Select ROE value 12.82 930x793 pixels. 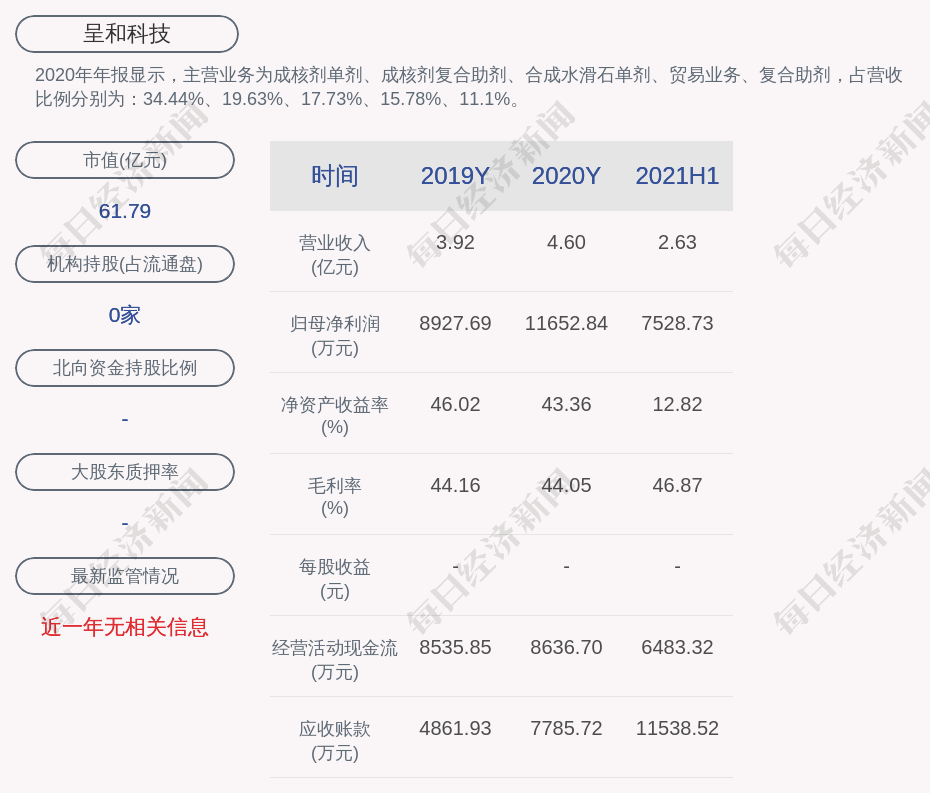677,405
